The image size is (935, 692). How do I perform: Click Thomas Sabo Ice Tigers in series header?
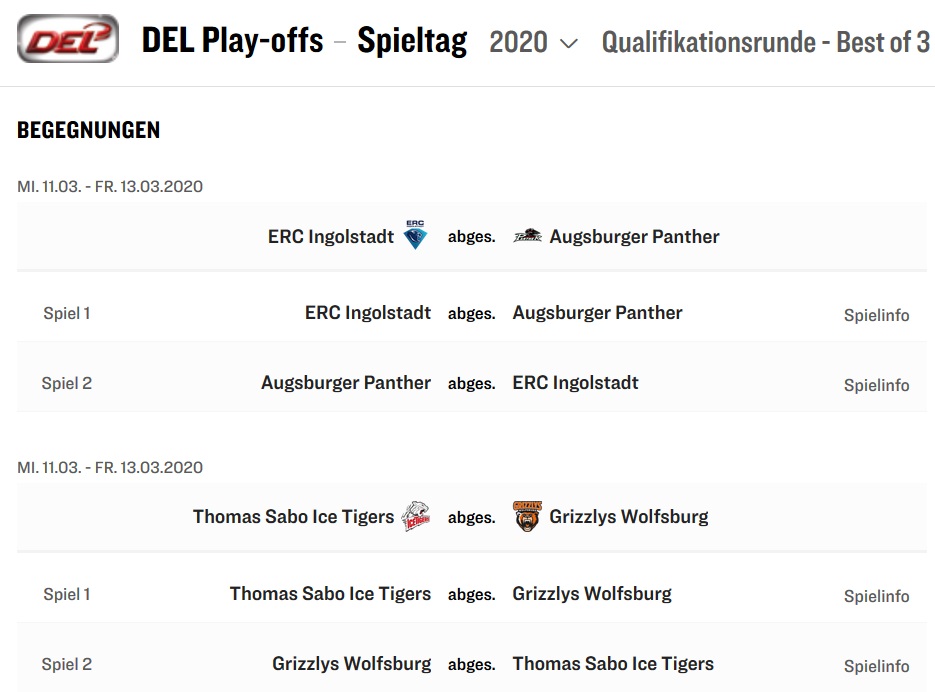293,516
